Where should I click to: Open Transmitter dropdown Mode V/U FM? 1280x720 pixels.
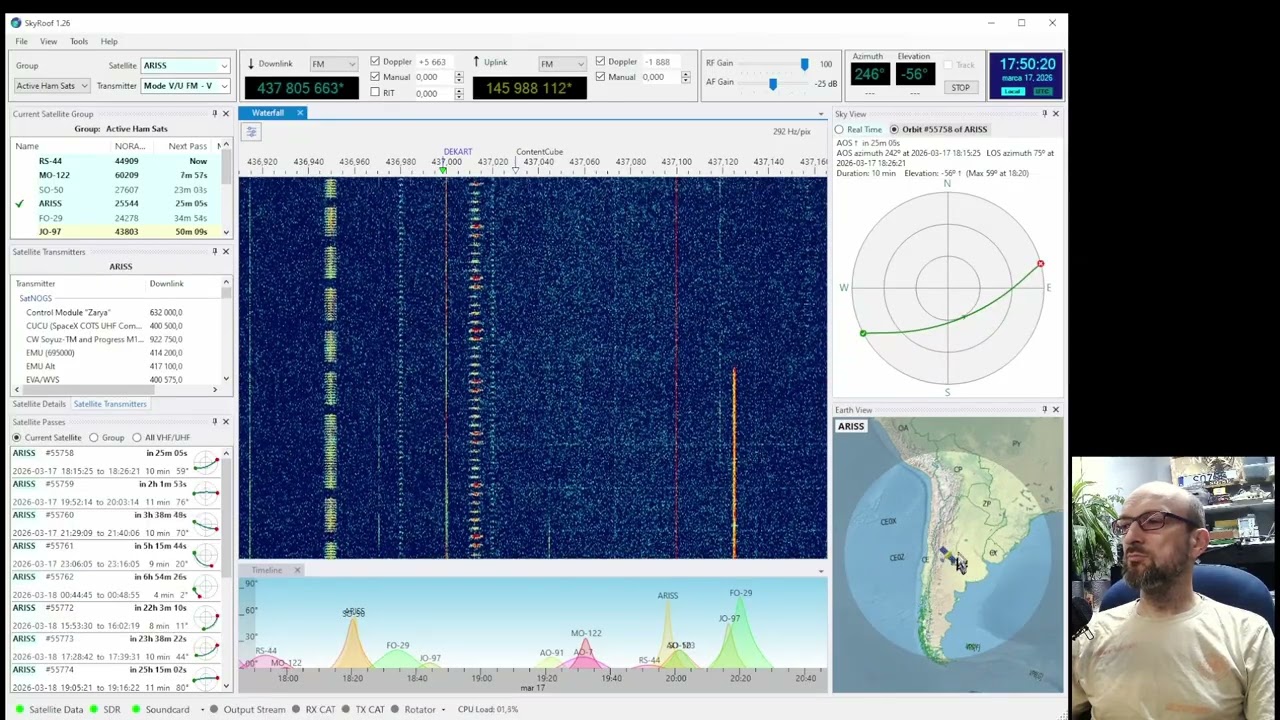(x=185, y=86)
